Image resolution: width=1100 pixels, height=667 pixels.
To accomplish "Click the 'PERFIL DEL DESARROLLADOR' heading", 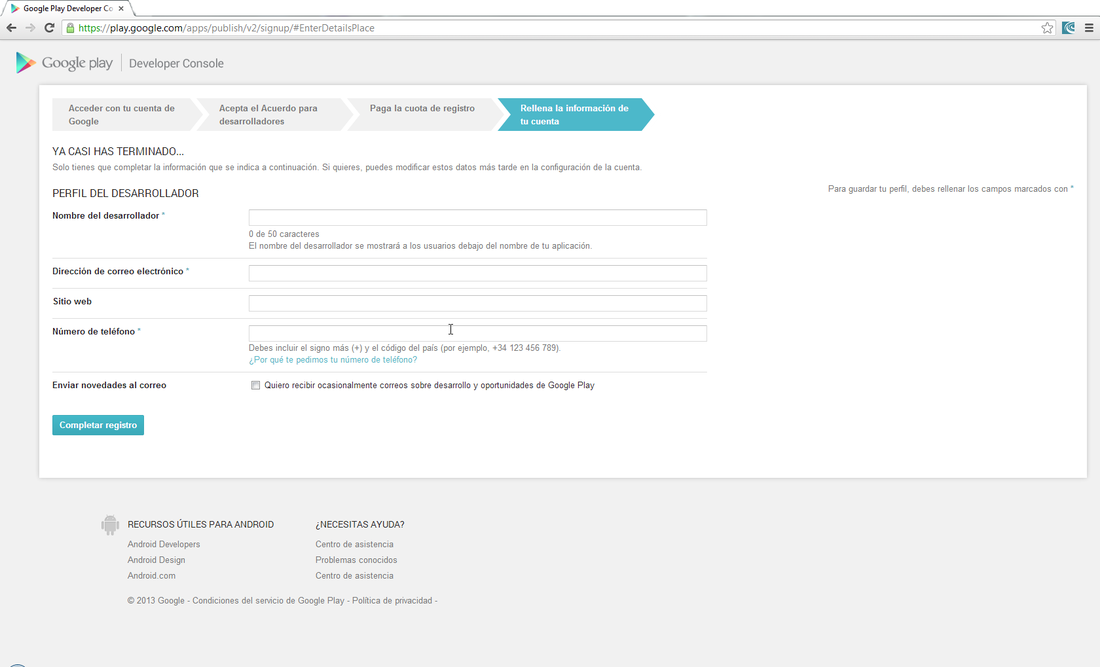I will [x=126, y=194].
